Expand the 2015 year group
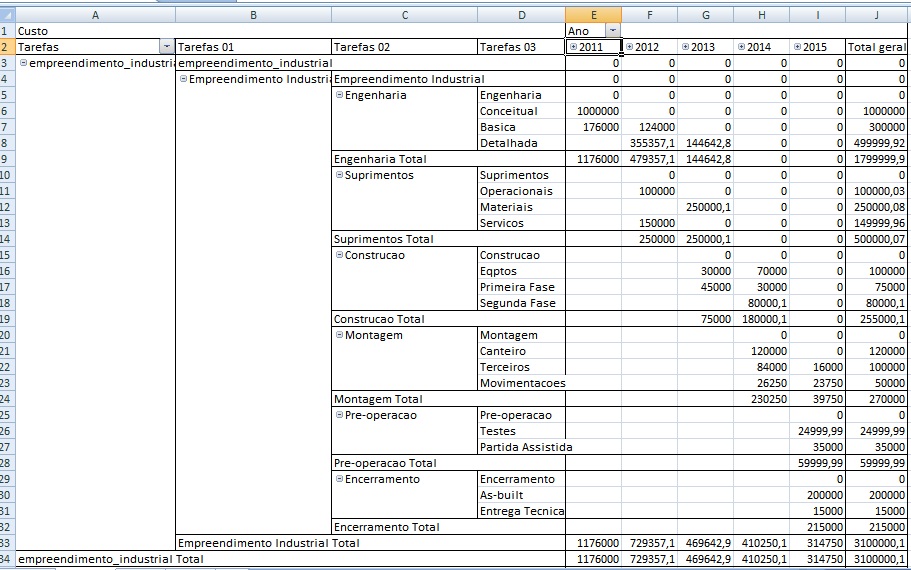Viewport: 911px width, 570px height. point(797,46)
